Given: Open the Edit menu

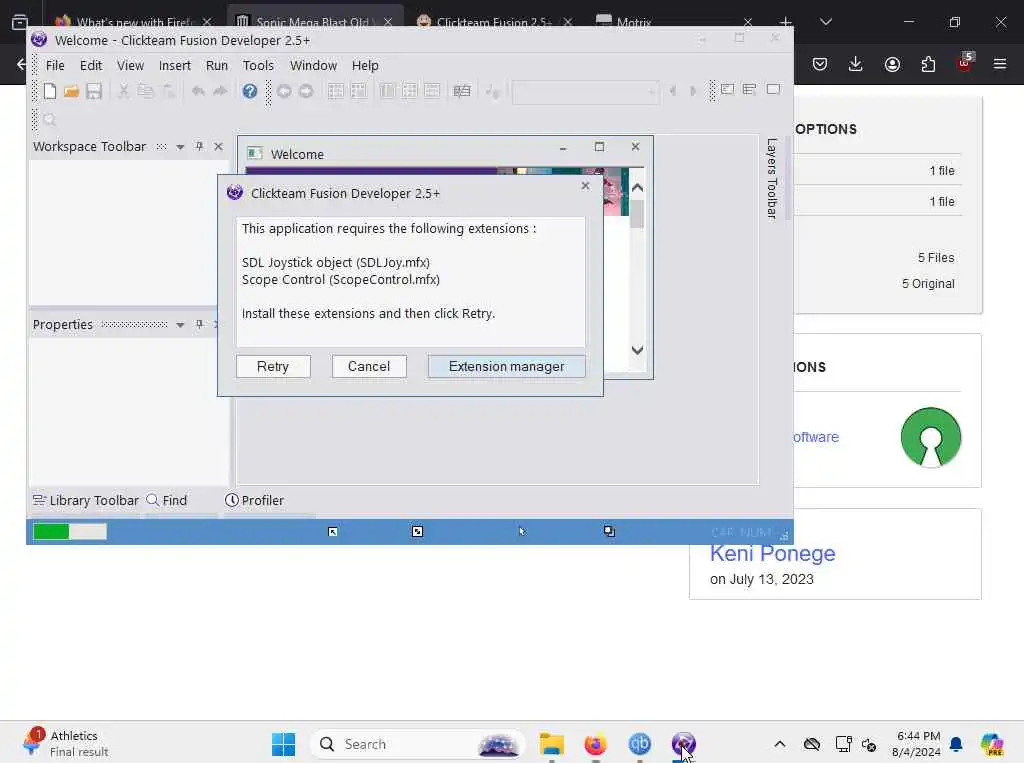Looking at the screenshot, I should pyautogui.click(x=91, y=65).
